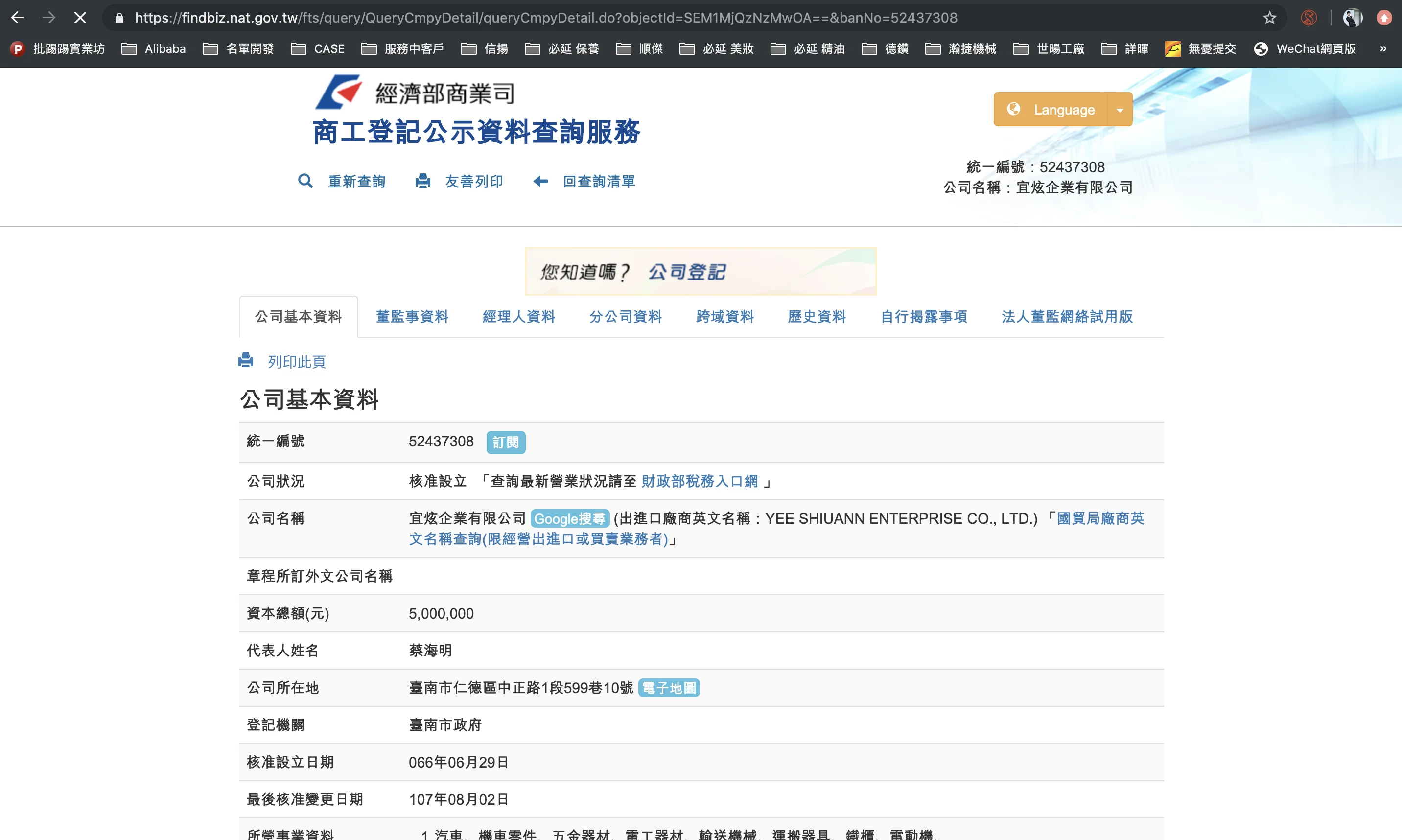Switch to the 董監事資料 tab

(x=412, y=316)
